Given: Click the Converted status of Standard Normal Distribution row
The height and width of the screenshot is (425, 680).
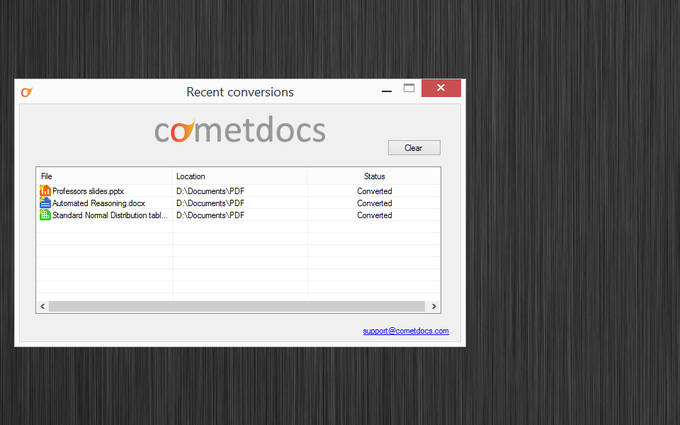Looking at the screenshot, I should coord(374,216).
